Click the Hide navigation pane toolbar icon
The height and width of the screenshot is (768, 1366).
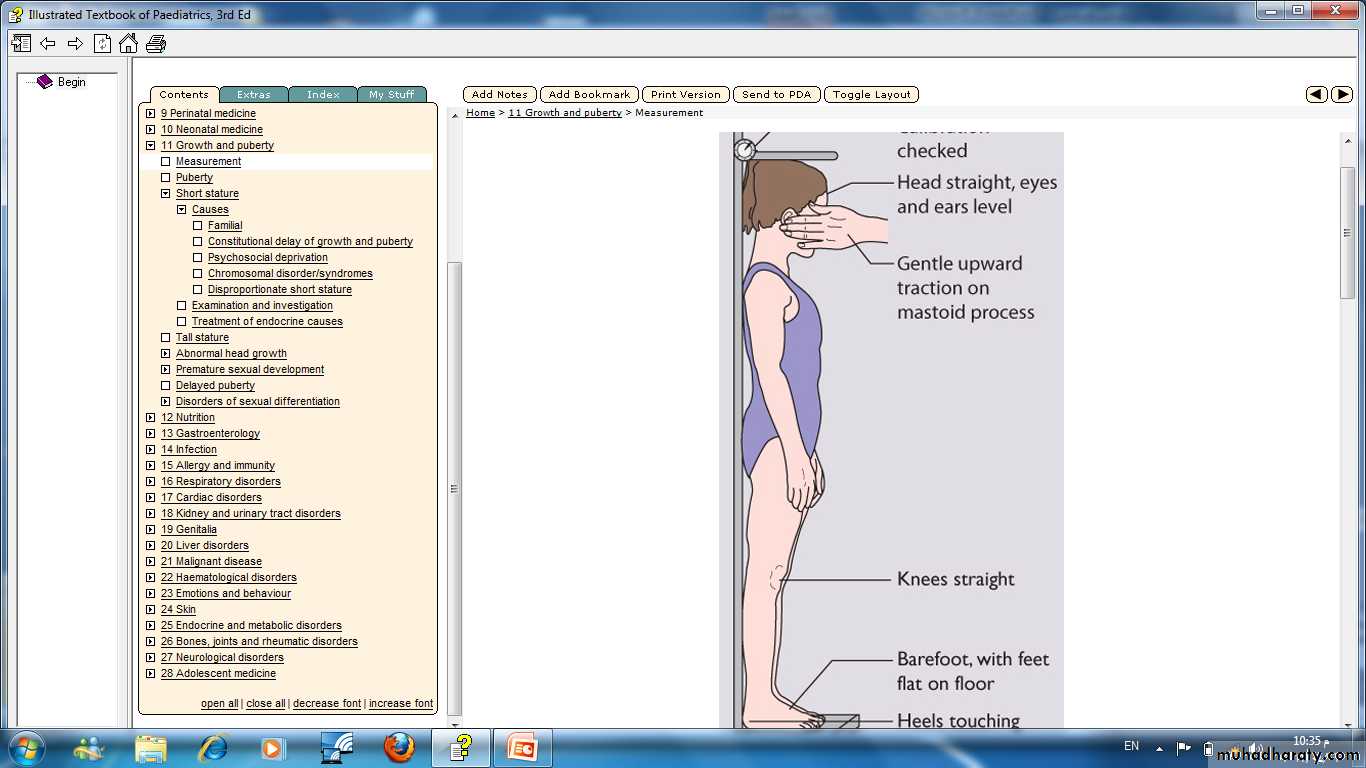tap(20, 43)
